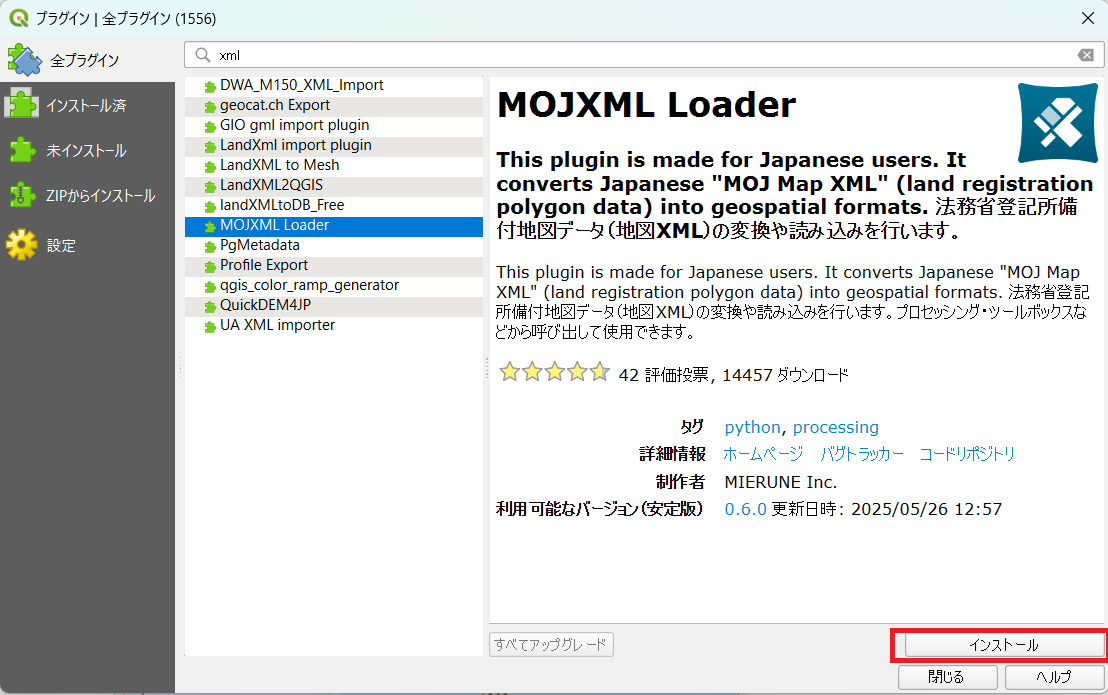Select landXMLtoDB_Free plugin
The height and width of the screenshot is (695, 1108).
click(x=334, y=205)
